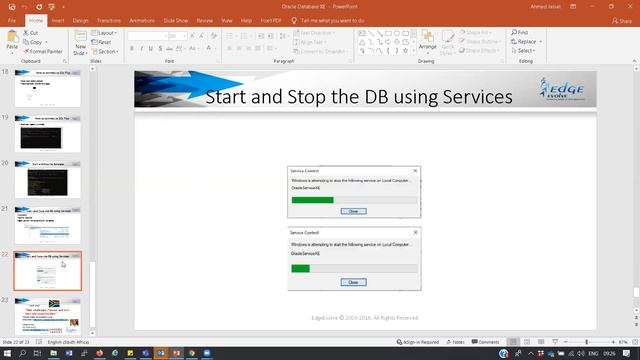640x360 pixels.
Task: Reset the slide with the Reset button
Action: tap(101, 42)
